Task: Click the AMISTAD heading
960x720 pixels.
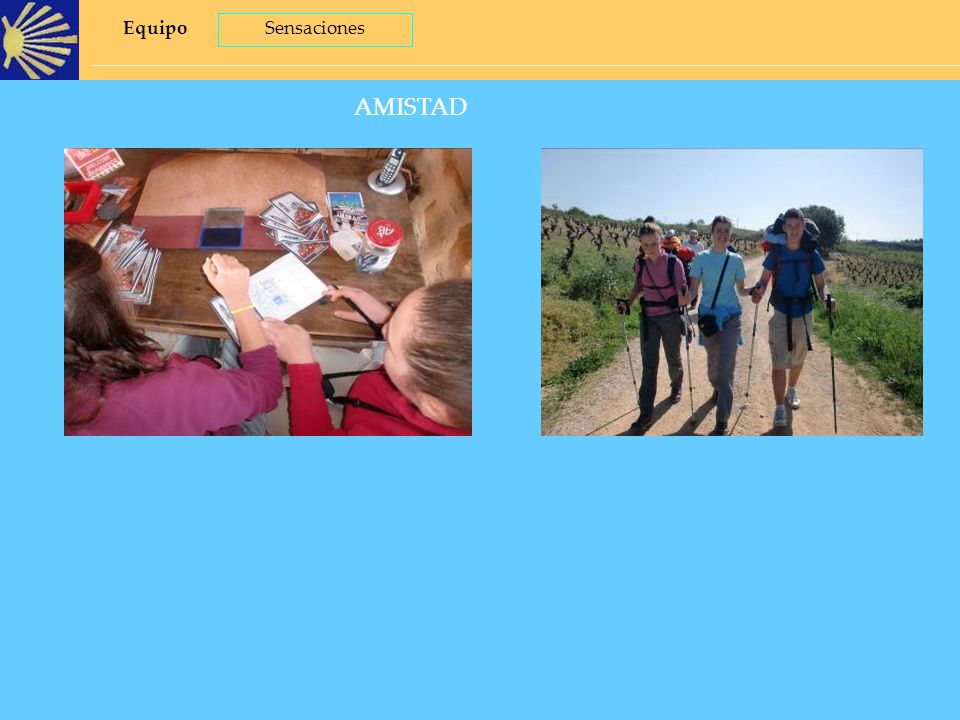Action: coord(410,107)
